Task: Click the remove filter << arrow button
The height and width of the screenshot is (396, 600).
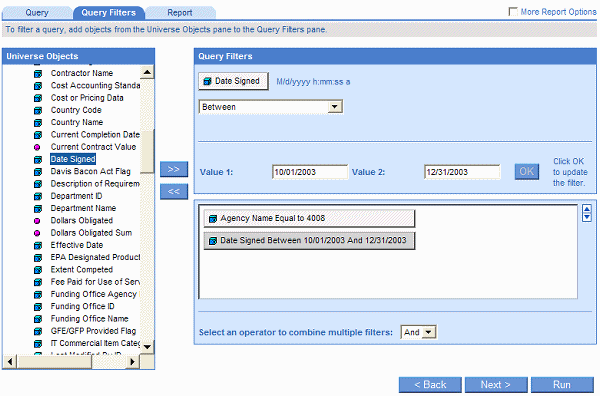Action: point(174,191)
